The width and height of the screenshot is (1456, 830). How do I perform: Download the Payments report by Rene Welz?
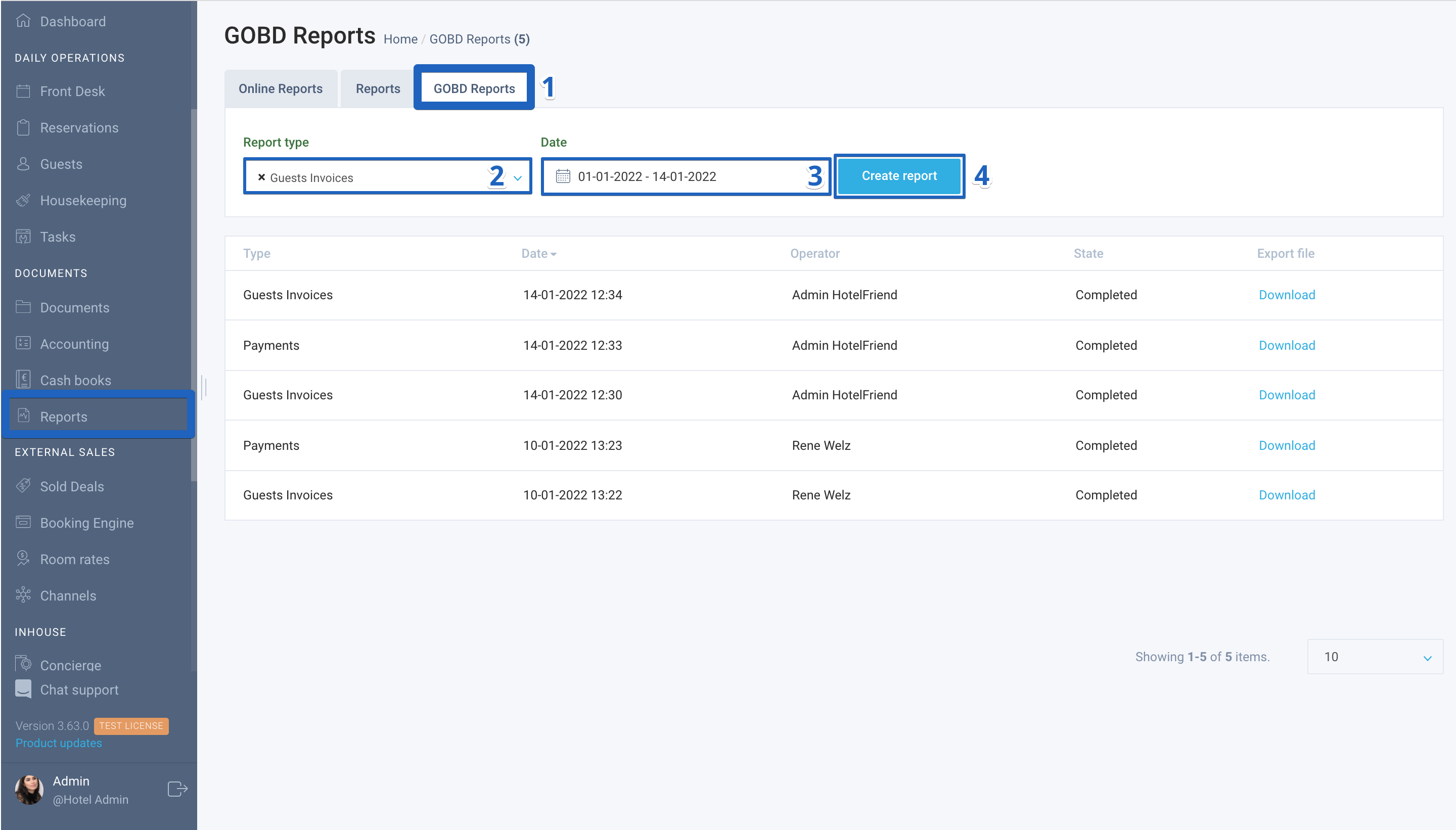pyautogui.click(x=1286, y=445)
